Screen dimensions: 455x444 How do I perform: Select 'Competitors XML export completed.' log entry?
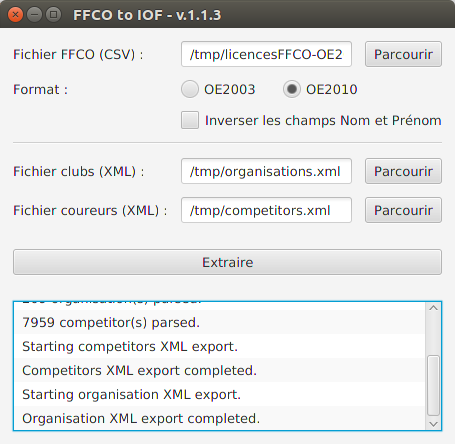(219, 370)
